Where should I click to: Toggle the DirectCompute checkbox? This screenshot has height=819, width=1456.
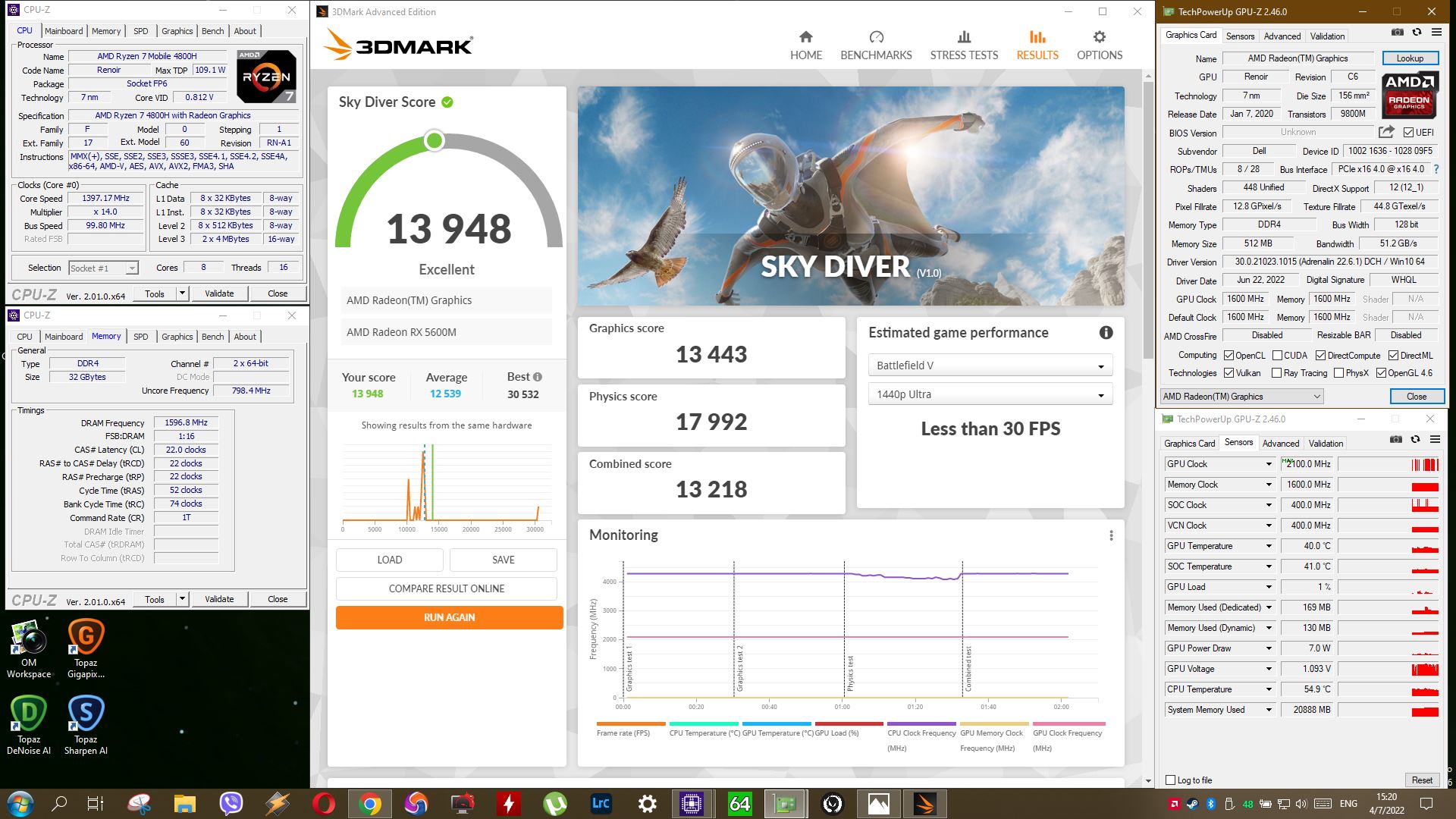point(1320,355)
